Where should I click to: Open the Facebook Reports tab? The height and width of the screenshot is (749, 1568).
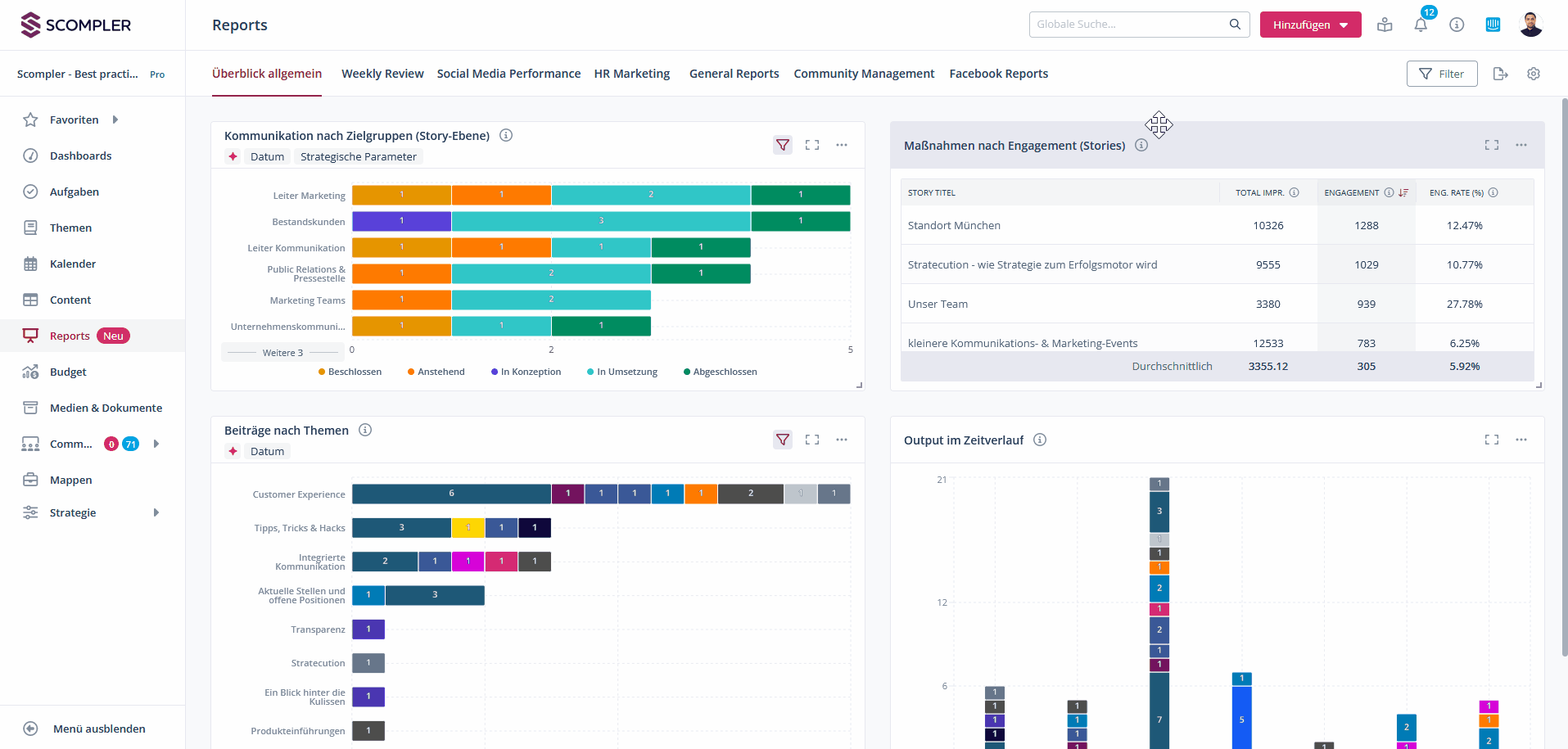(x=998, y=74)
